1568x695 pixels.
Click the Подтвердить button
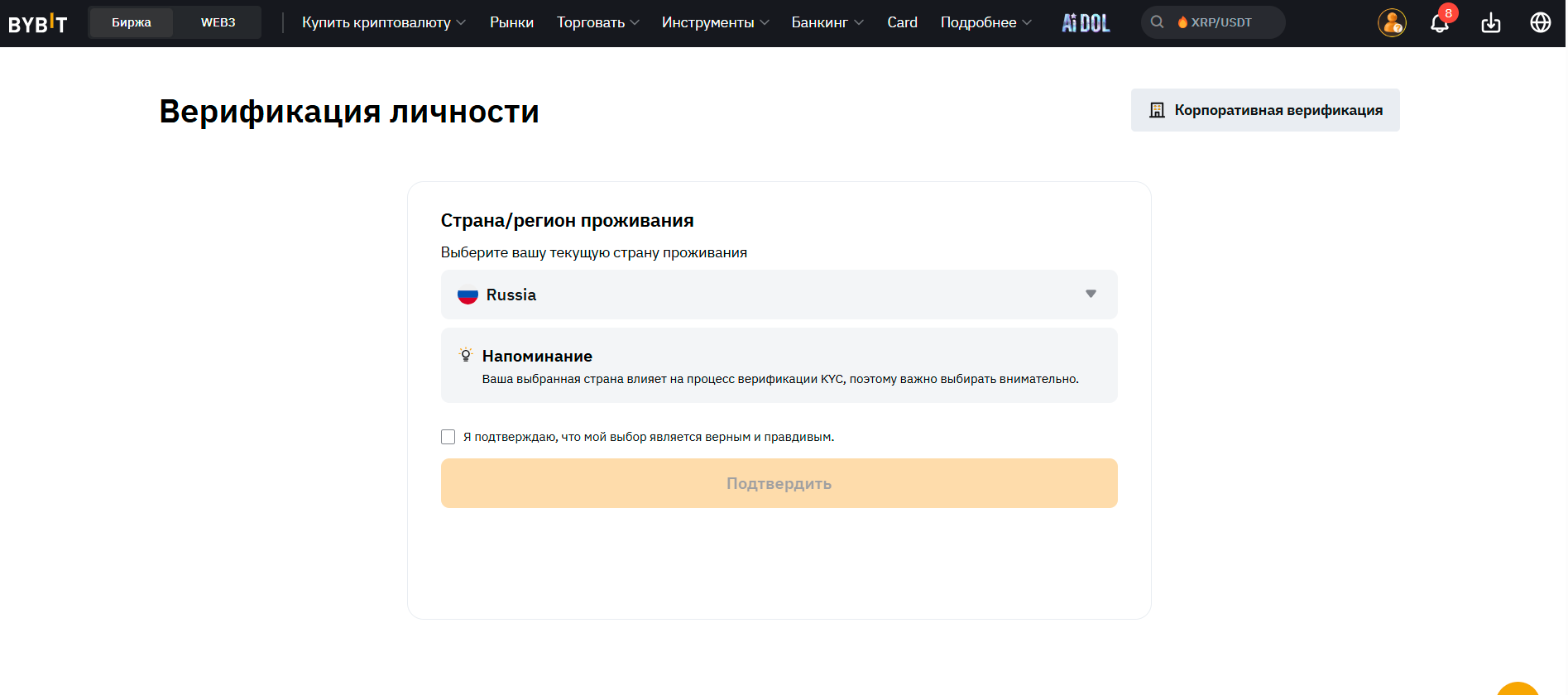click(779, 483)
